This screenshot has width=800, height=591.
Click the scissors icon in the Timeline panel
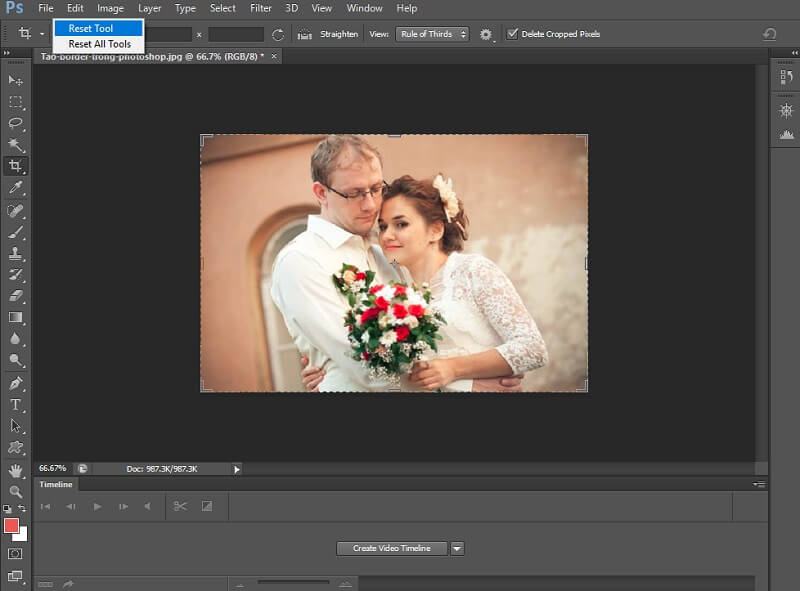178,506
